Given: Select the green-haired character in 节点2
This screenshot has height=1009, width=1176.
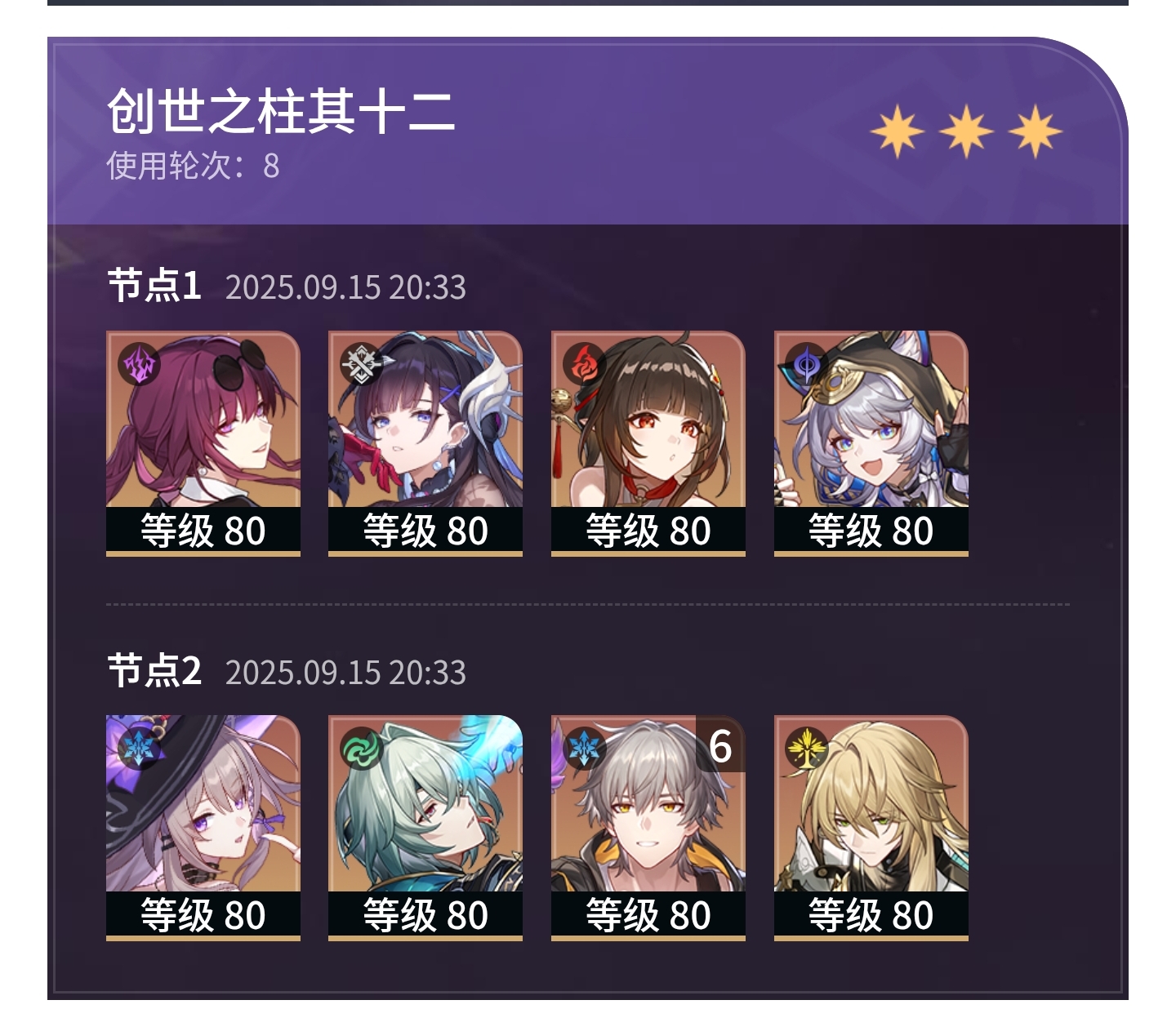Looking at the screenshot, I should point(425,828).
